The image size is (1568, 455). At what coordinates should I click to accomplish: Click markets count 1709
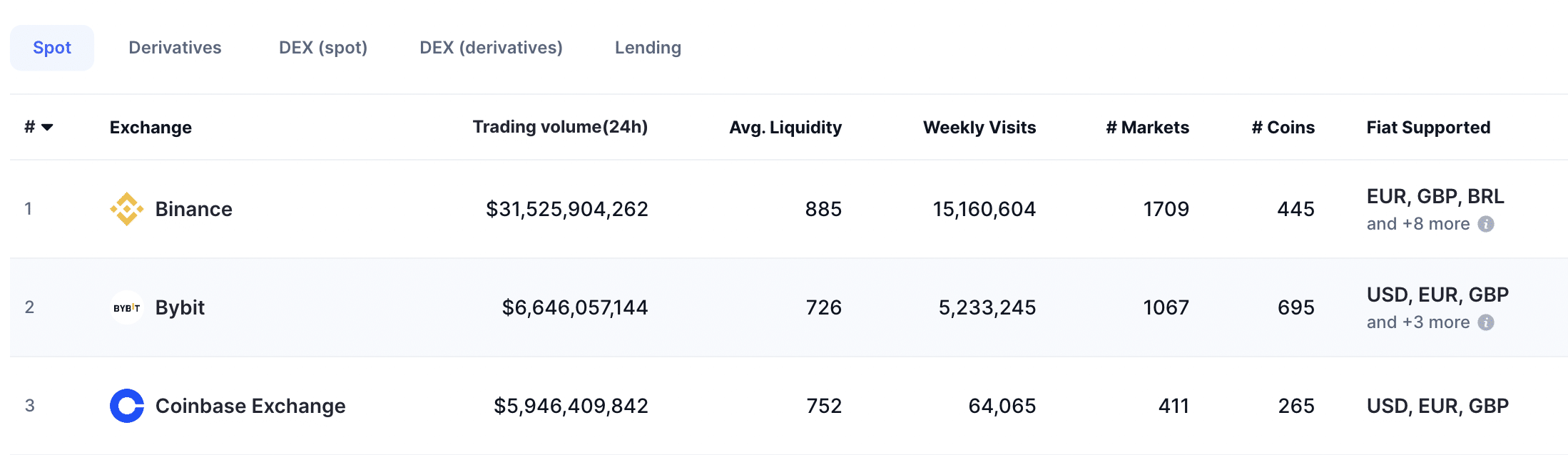pos(1166,209)
